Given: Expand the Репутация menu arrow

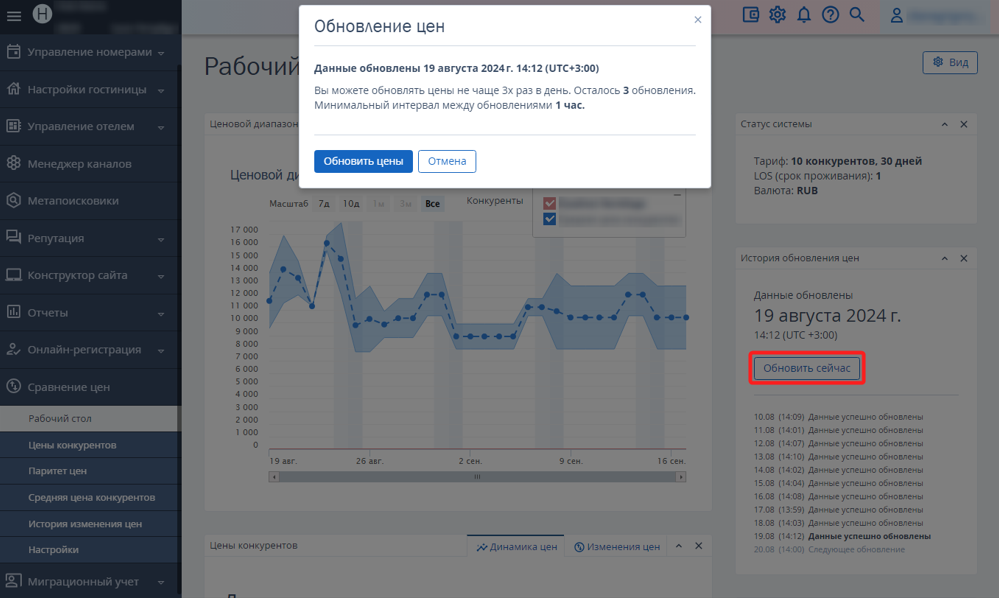Looking at the screenshot, I should [161, 239].
